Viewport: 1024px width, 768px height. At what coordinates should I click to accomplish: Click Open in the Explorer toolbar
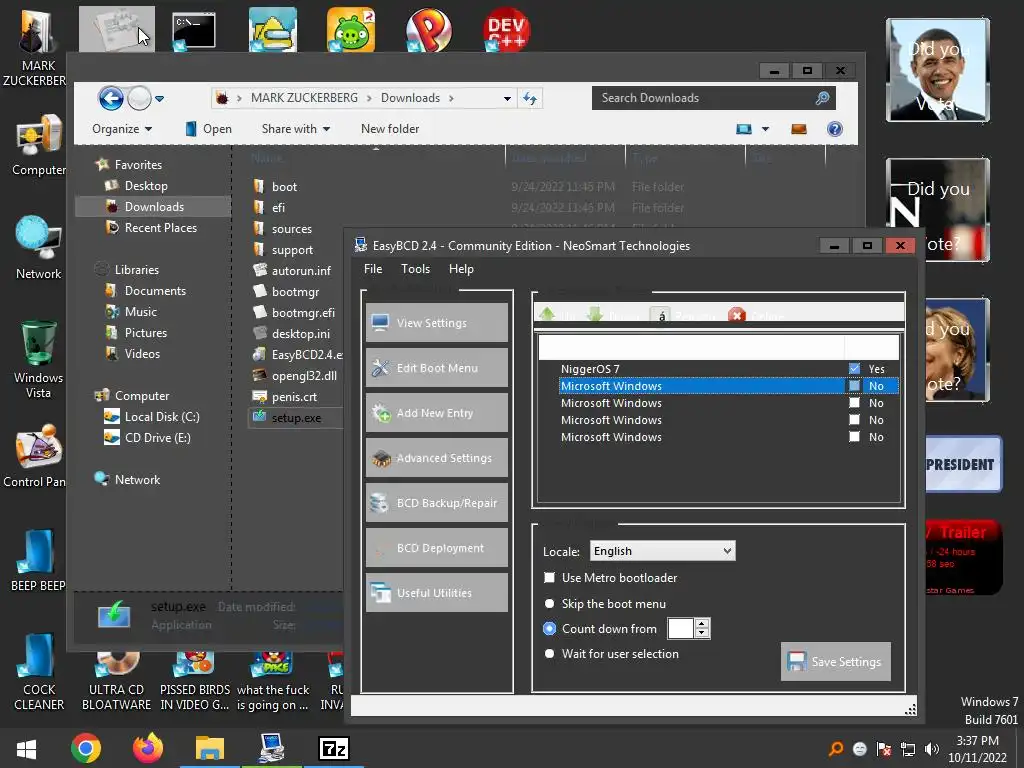208,129
